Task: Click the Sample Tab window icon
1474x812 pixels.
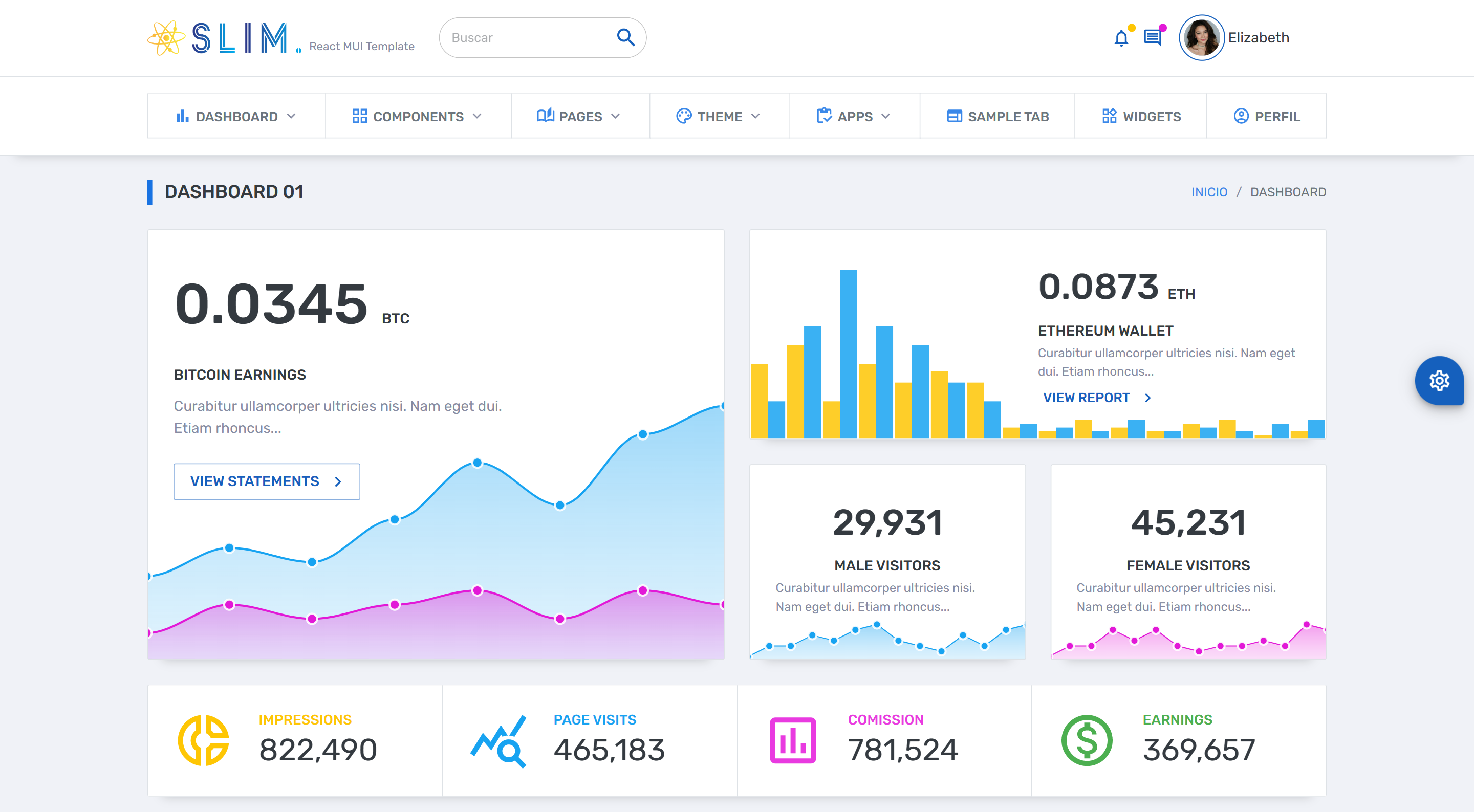Action: (955, 116)
